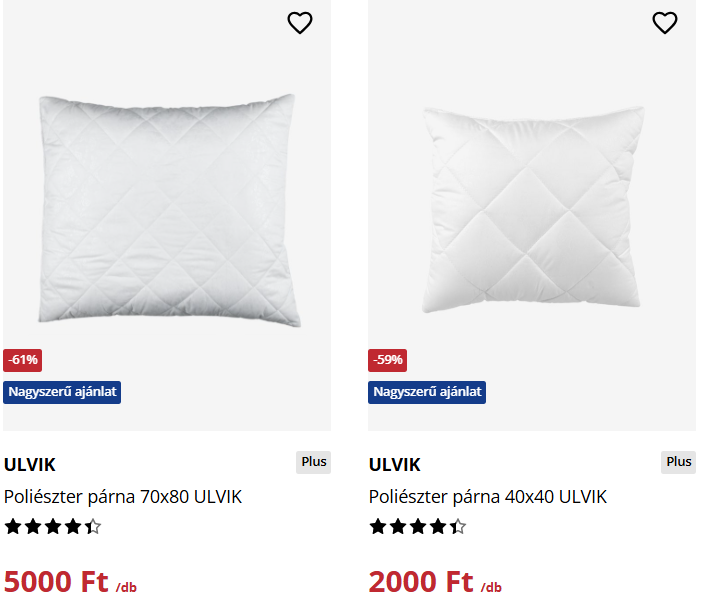Open Poliészter párna 70x80 ULVIK link
This screenshot has height=604, width=724.
(123, 497)
